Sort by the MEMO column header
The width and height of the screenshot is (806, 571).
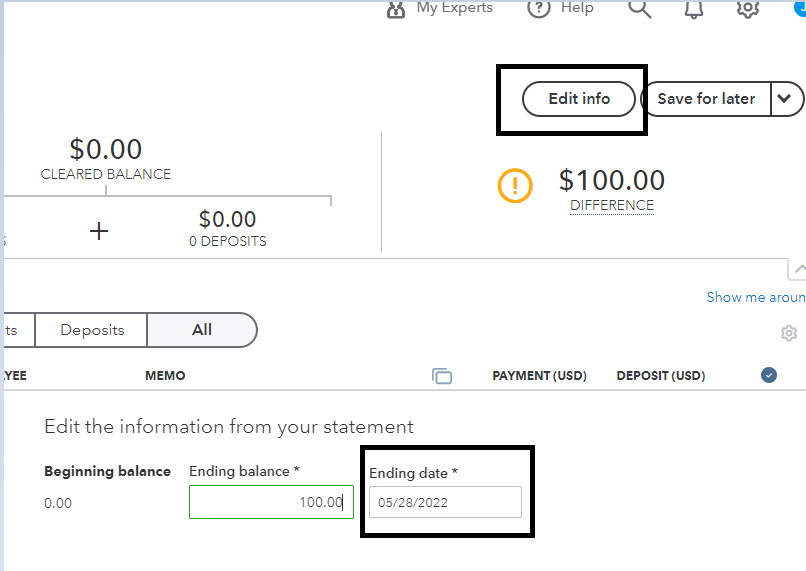point(165,376)
